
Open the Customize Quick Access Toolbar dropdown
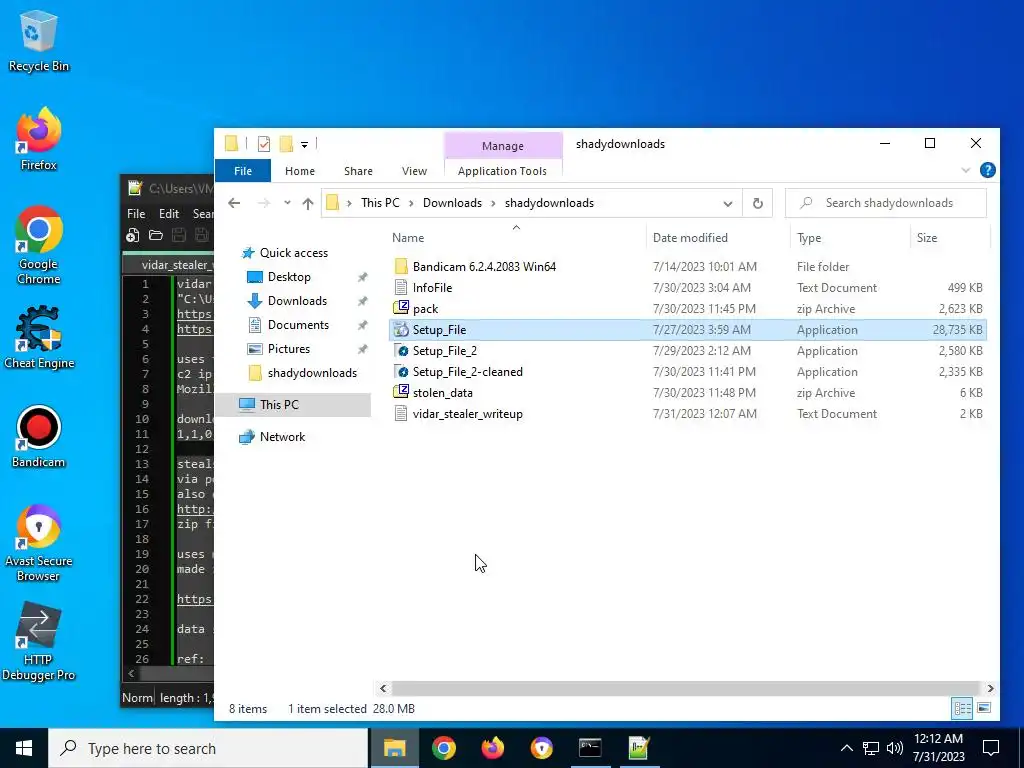tap(304, 144)
